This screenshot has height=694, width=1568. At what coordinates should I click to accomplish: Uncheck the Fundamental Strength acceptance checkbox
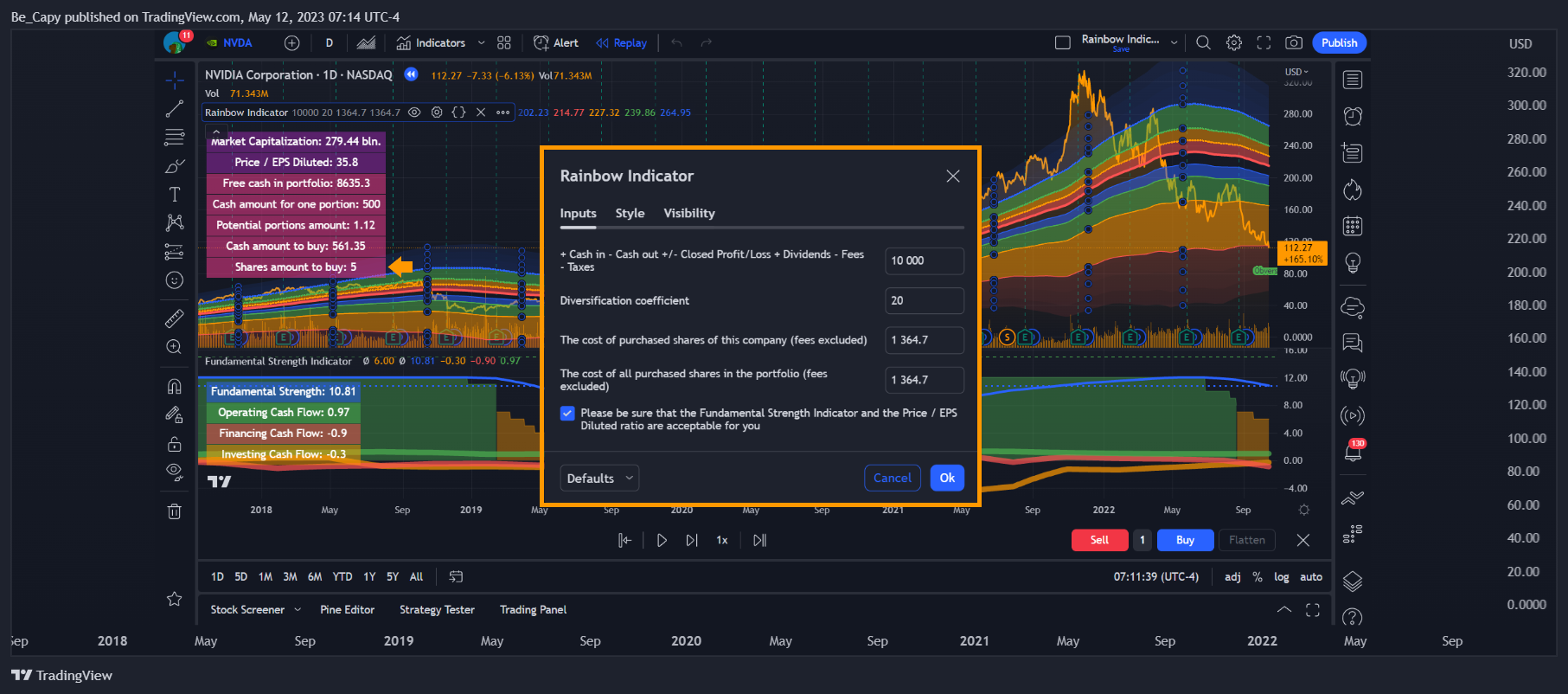click(x=567, y=414)
